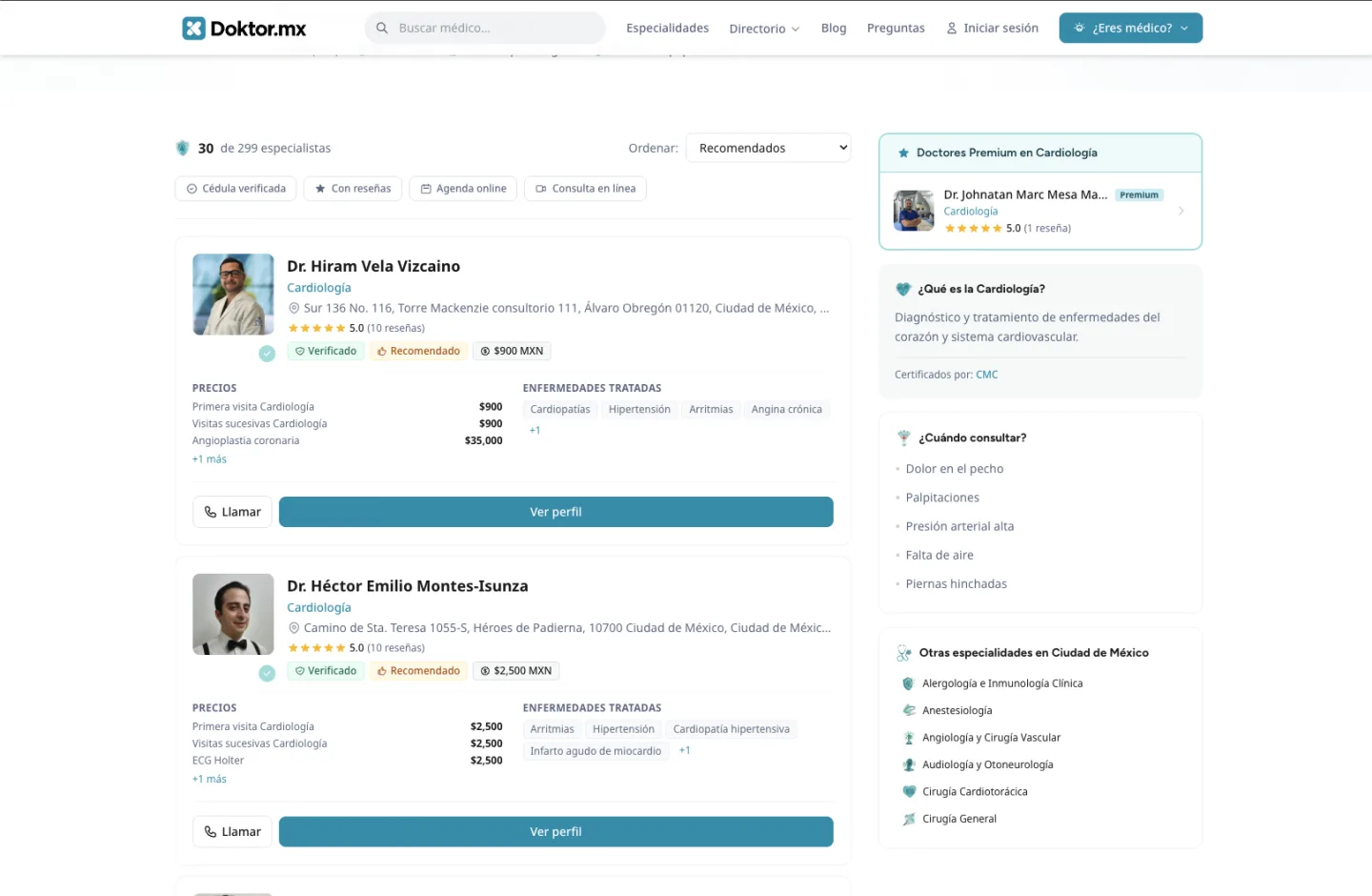Click the Angiología y Cirugía Vascular icon
Image resolution: width=1372 pixels, height=896 pixels.
[x=909, y=738]
